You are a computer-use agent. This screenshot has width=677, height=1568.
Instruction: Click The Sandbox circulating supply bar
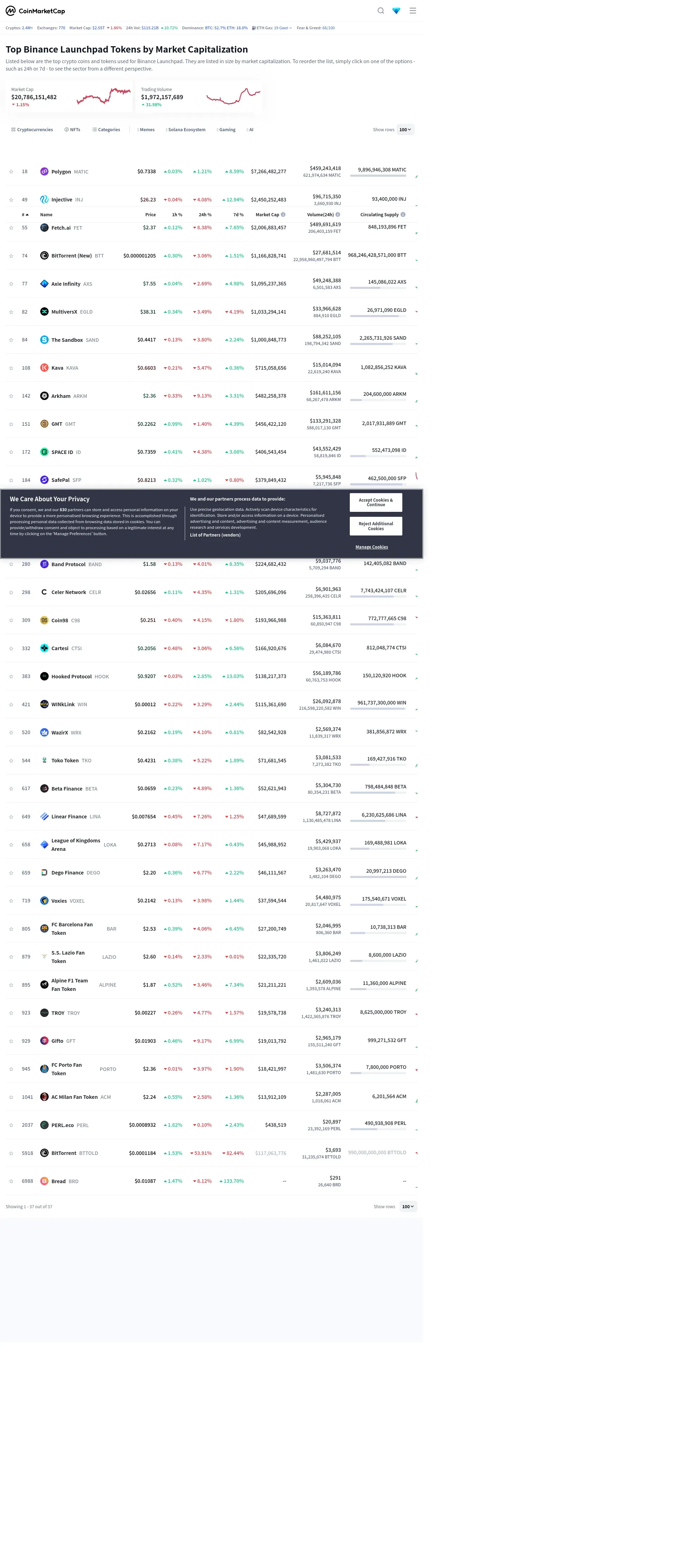(378, 345)
